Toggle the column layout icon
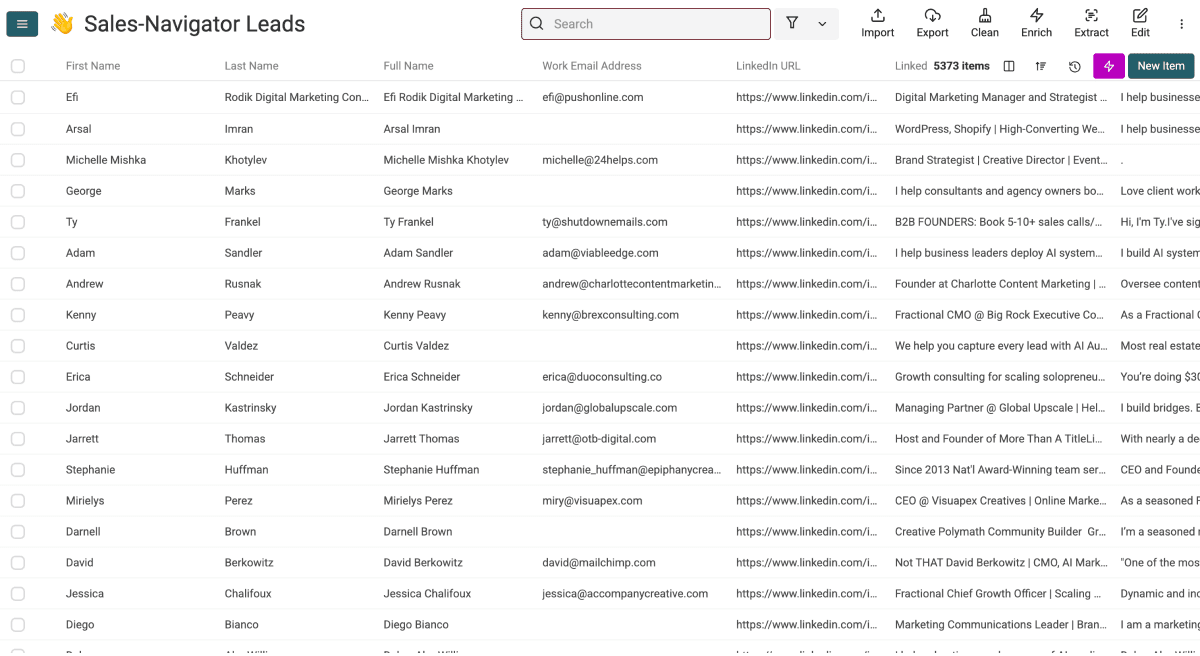 [x=1009, y=66]
